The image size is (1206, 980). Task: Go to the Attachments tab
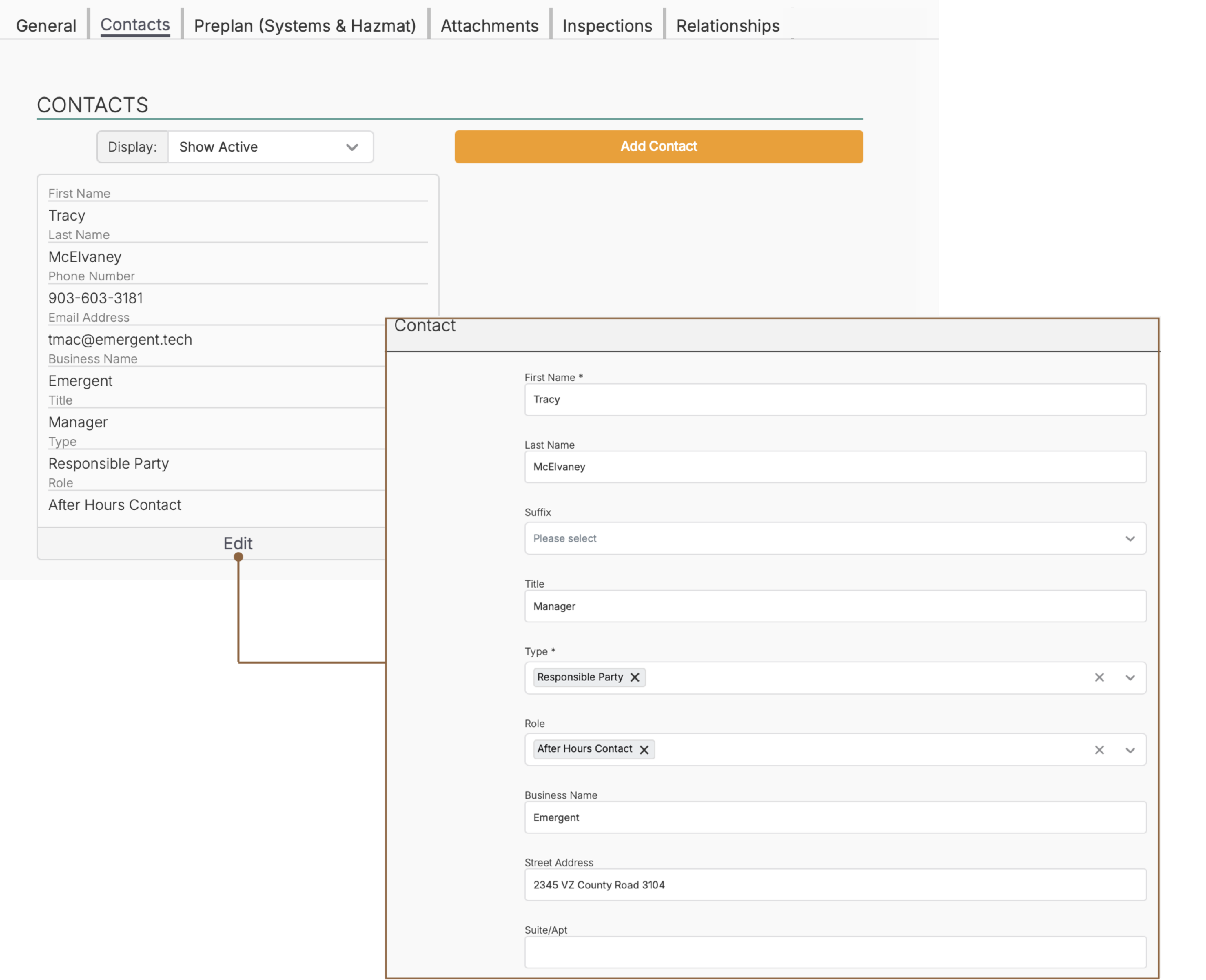(489, 26)
